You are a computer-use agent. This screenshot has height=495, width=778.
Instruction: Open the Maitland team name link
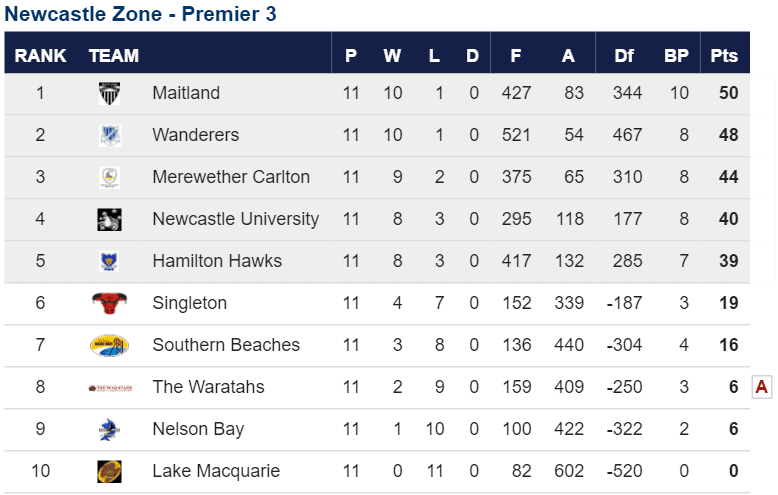tap(186, 93)
